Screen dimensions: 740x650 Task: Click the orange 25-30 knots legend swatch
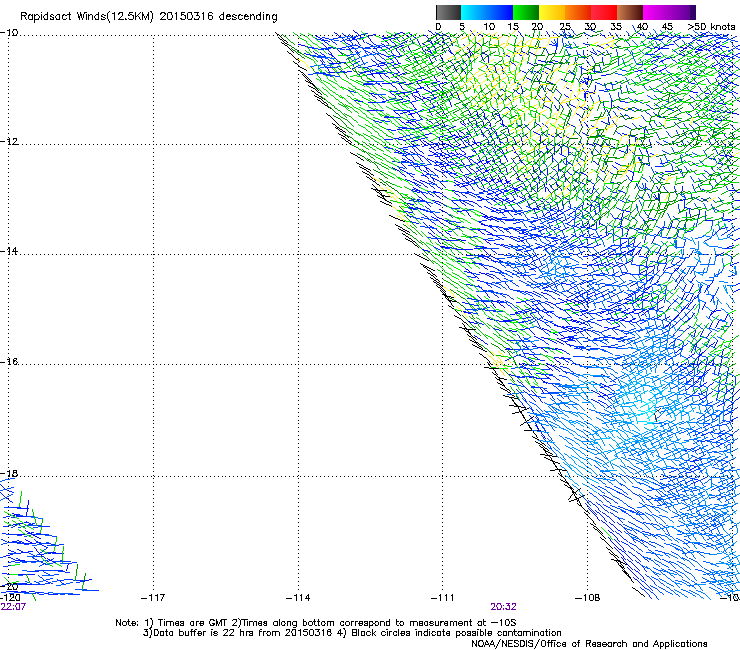point(578,12)
